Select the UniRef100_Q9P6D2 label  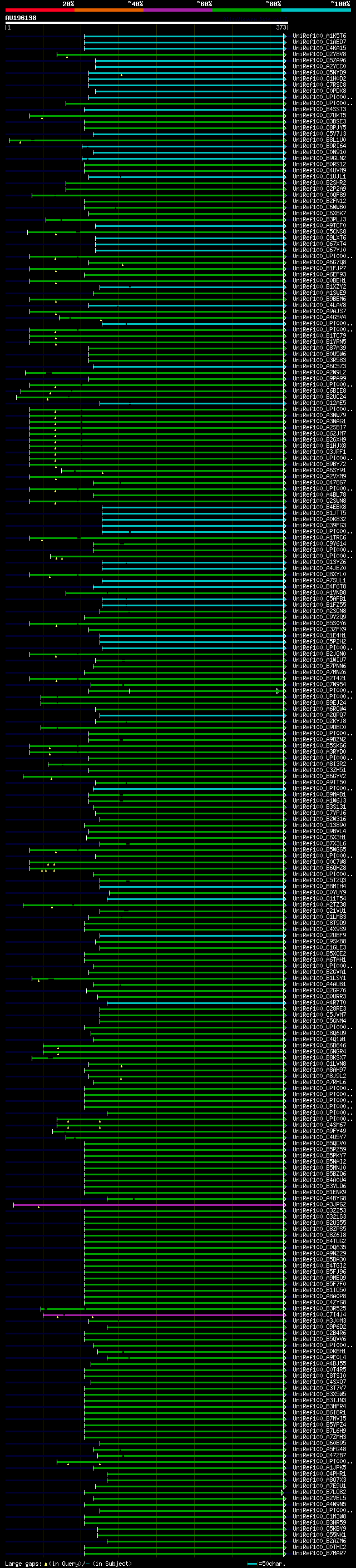(319, 1327)
